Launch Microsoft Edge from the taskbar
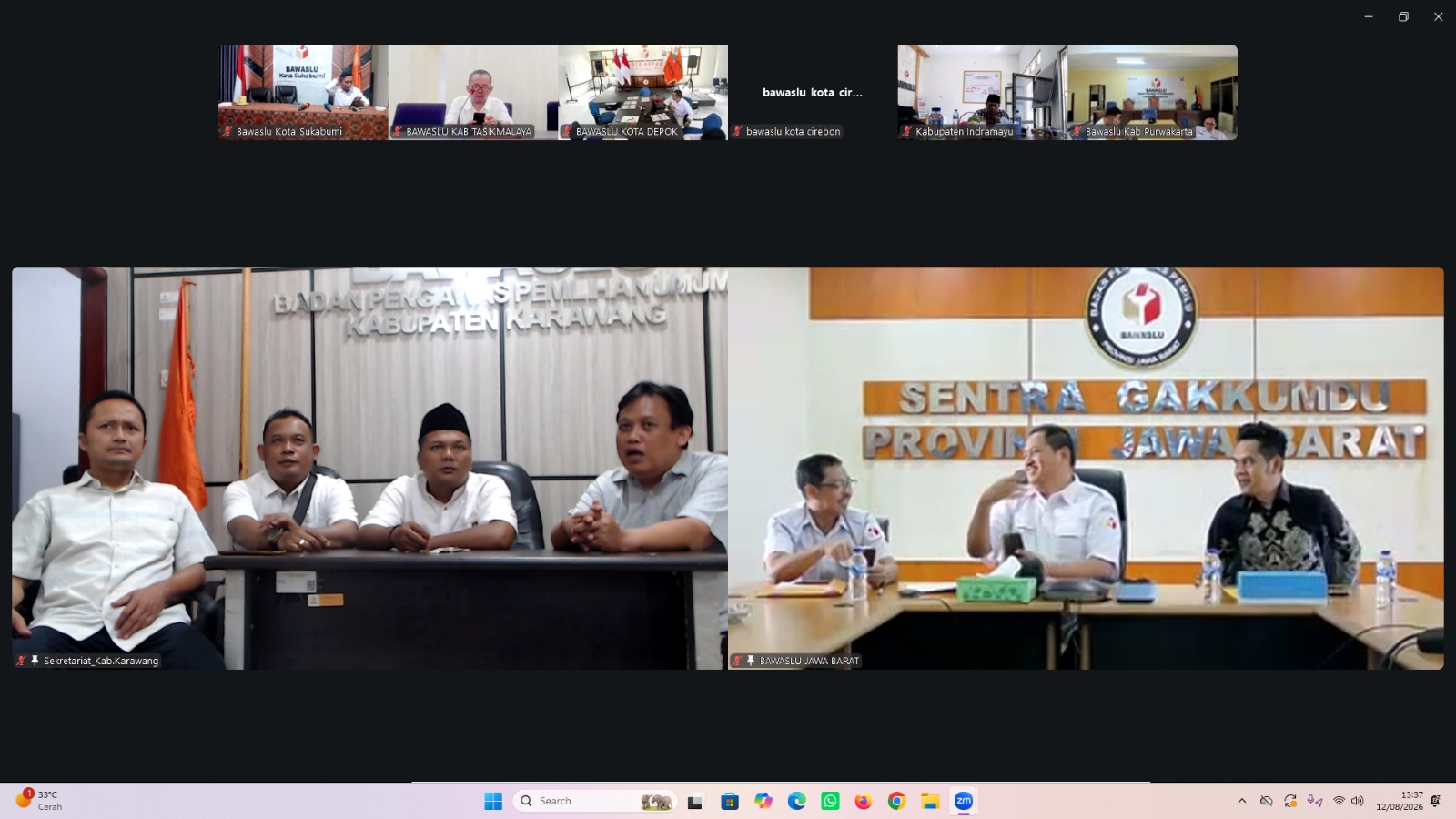 pos(797,801)
